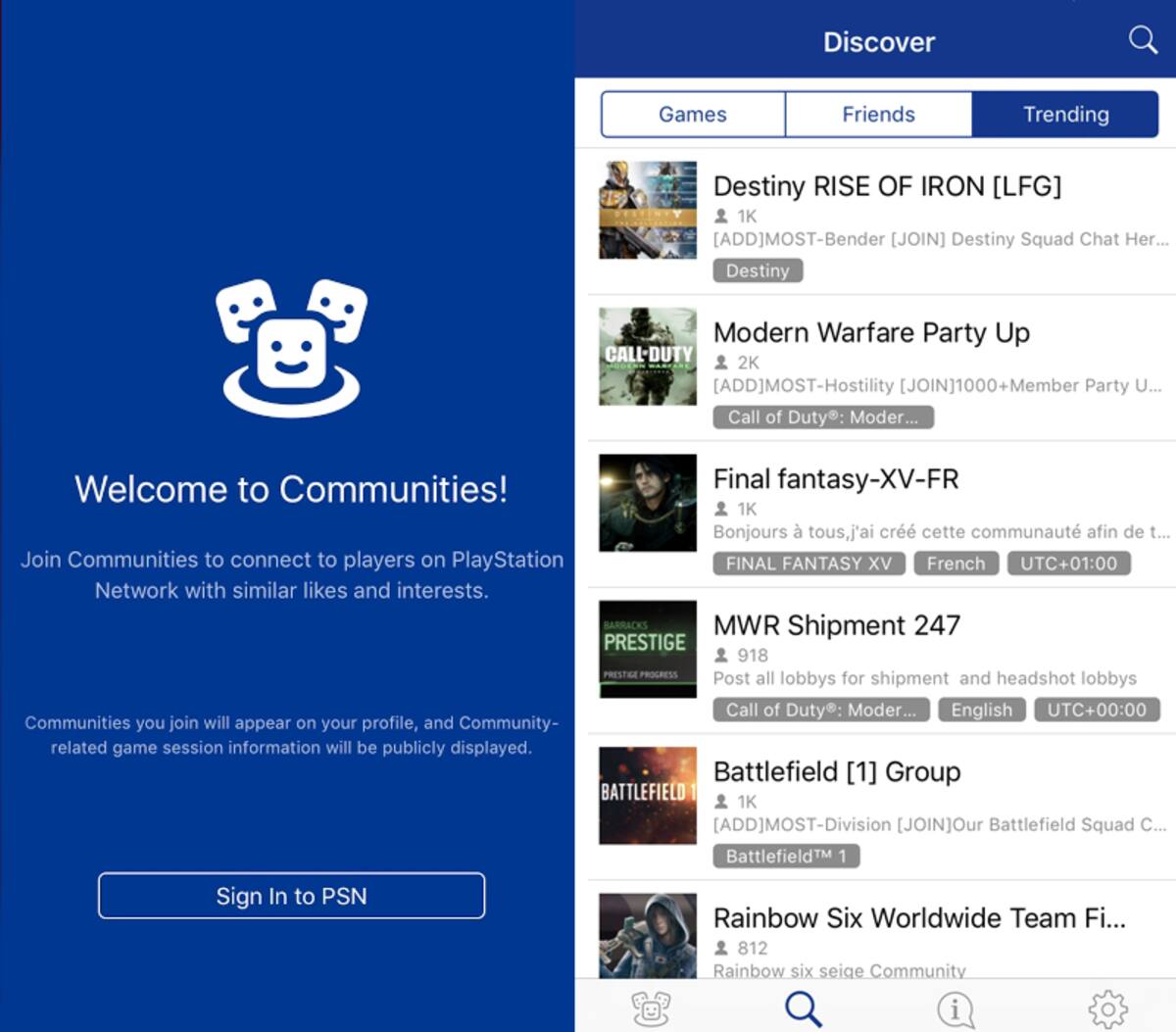This screenshot has height=1032, width=1176.
Task: Click the "[ADD]MOST-Division" description text
Action: pos(940,824)
